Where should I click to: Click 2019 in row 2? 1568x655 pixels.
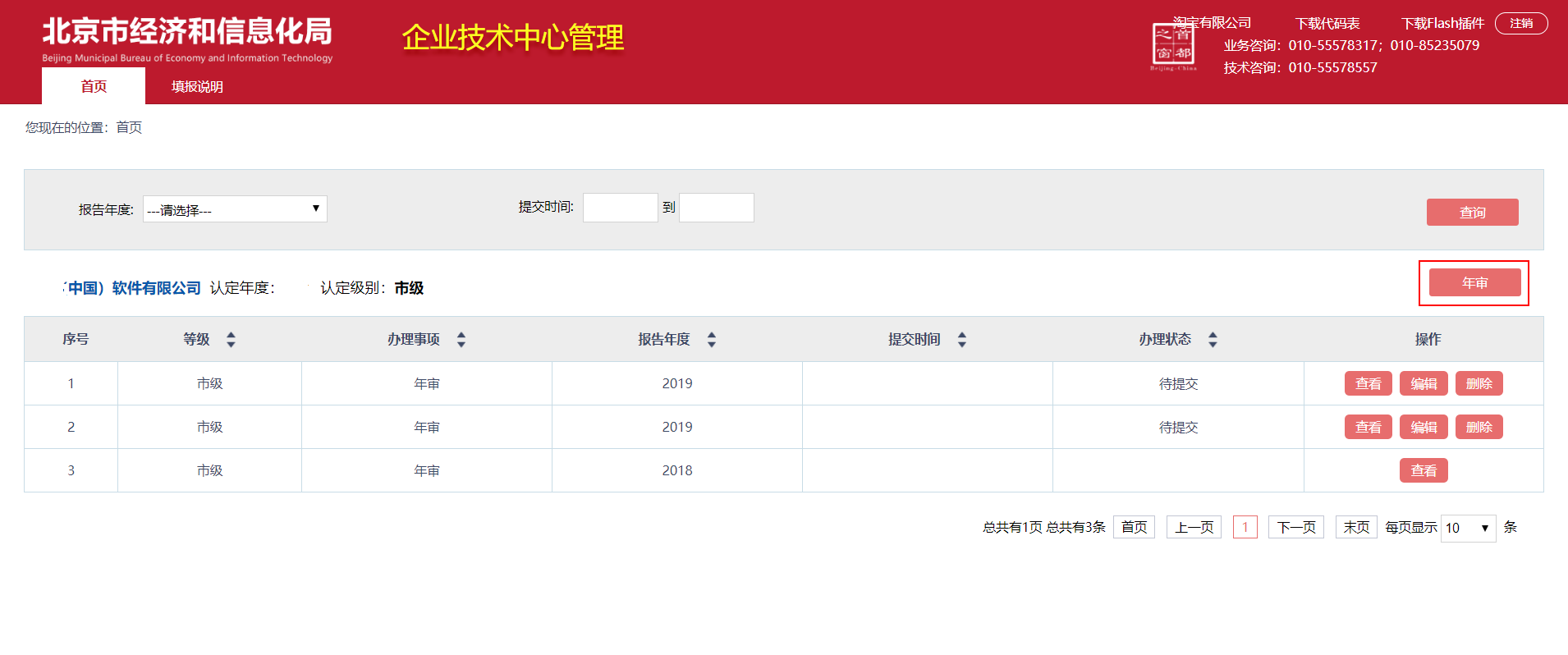coord(677,427)
